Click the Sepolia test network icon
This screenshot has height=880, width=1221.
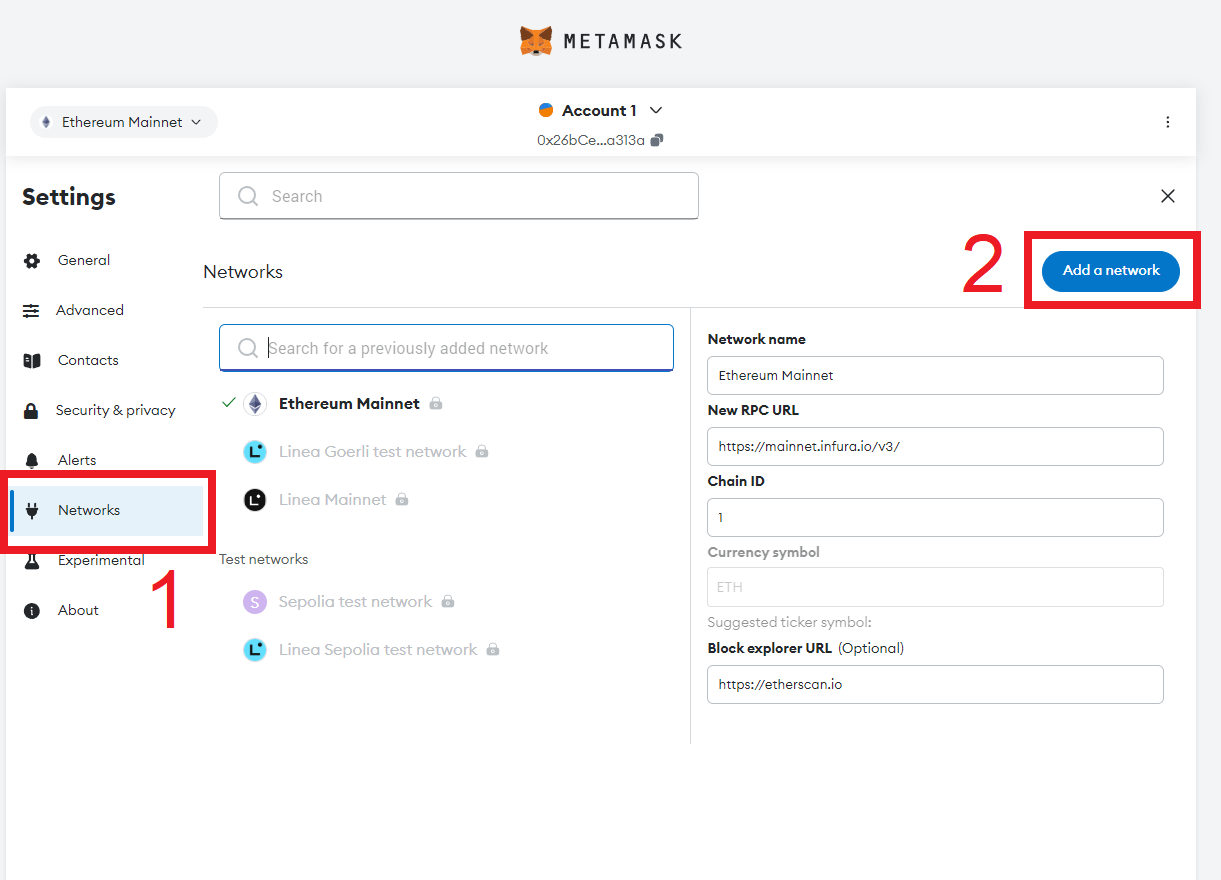pyautogui.click(x=255, y=602)
